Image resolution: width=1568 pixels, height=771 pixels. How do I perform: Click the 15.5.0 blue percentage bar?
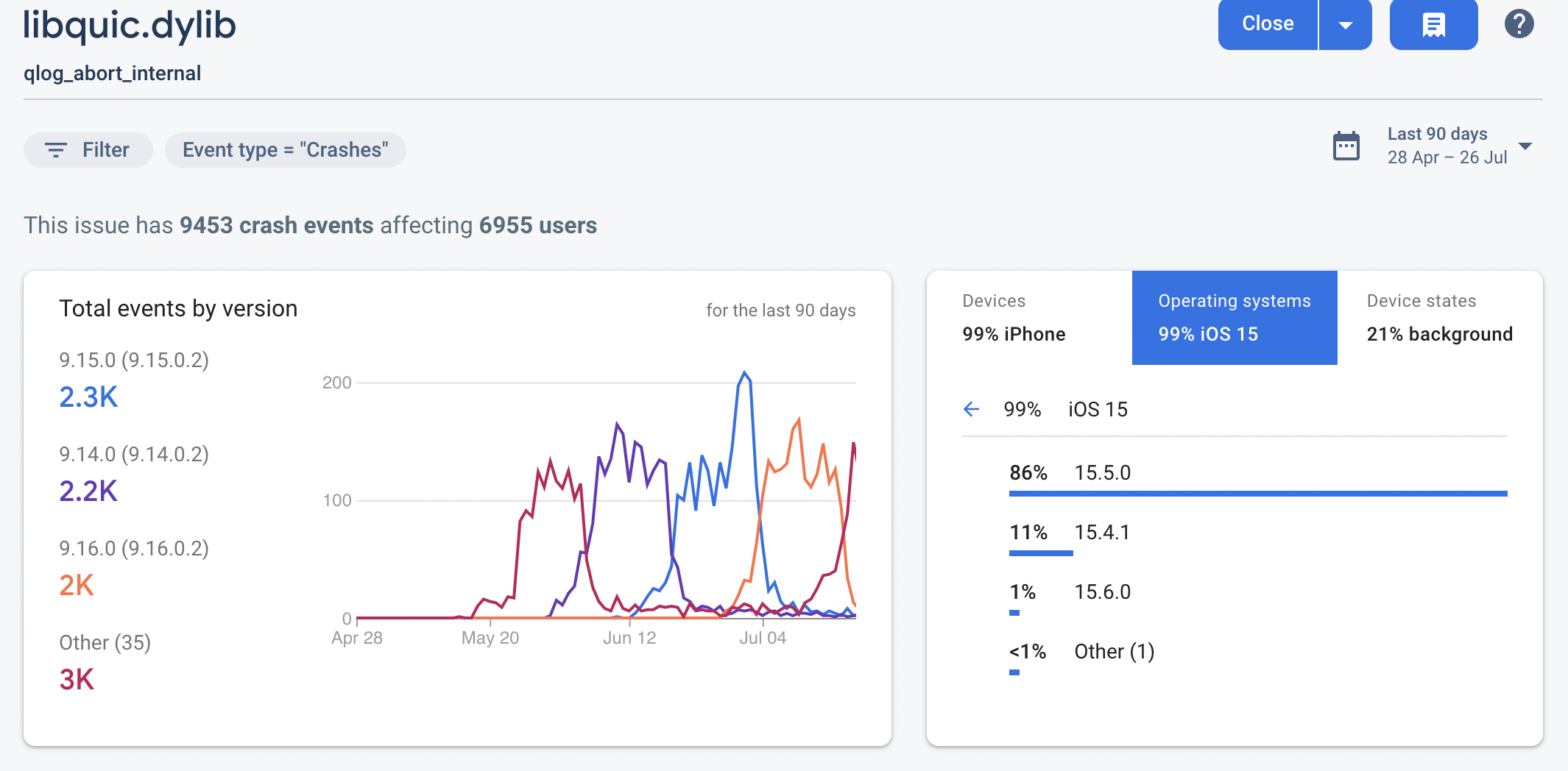click(x=1257, y=494)
